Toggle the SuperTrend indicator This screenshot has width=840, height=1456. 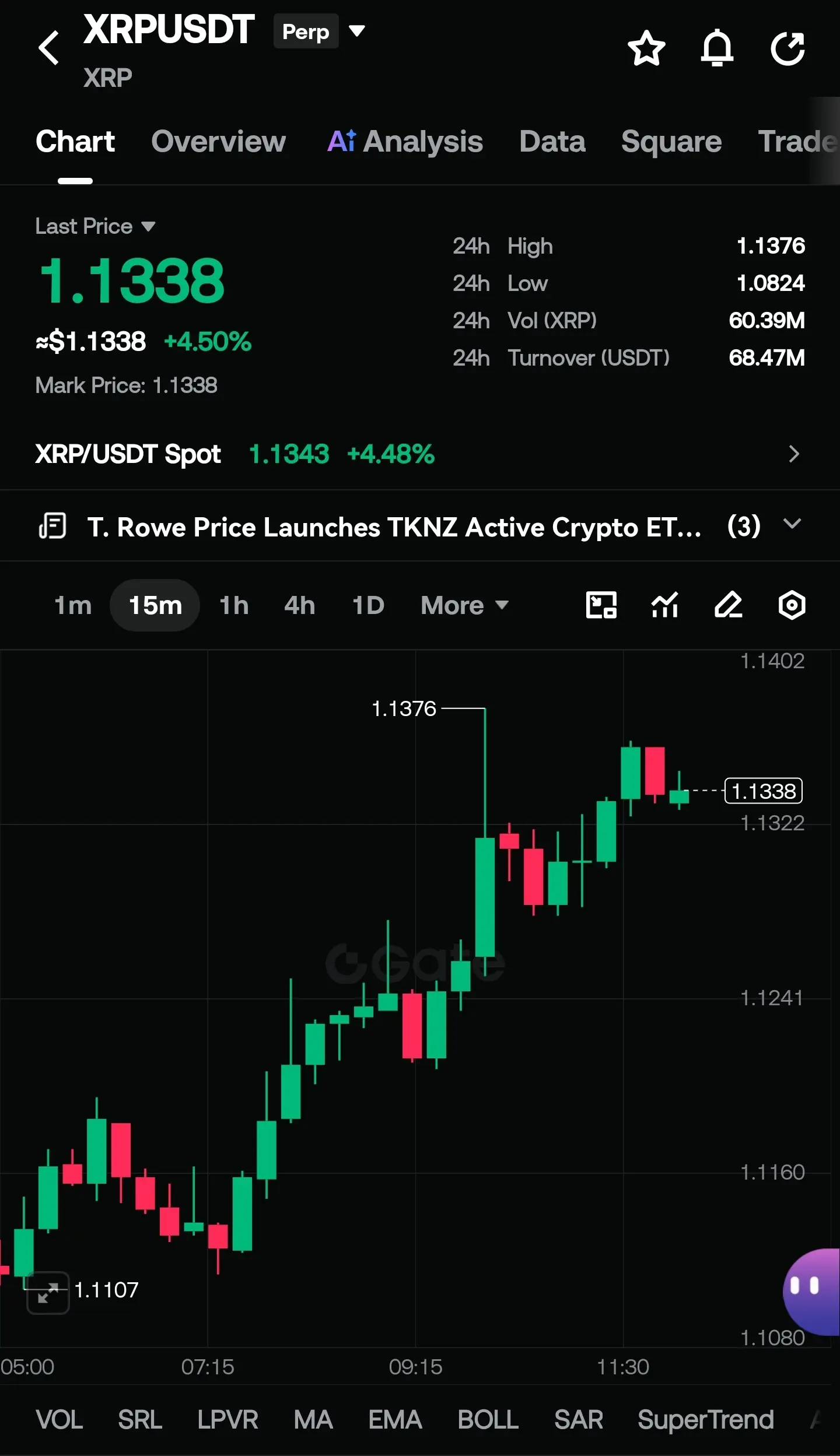click(x=706, y=1420)
